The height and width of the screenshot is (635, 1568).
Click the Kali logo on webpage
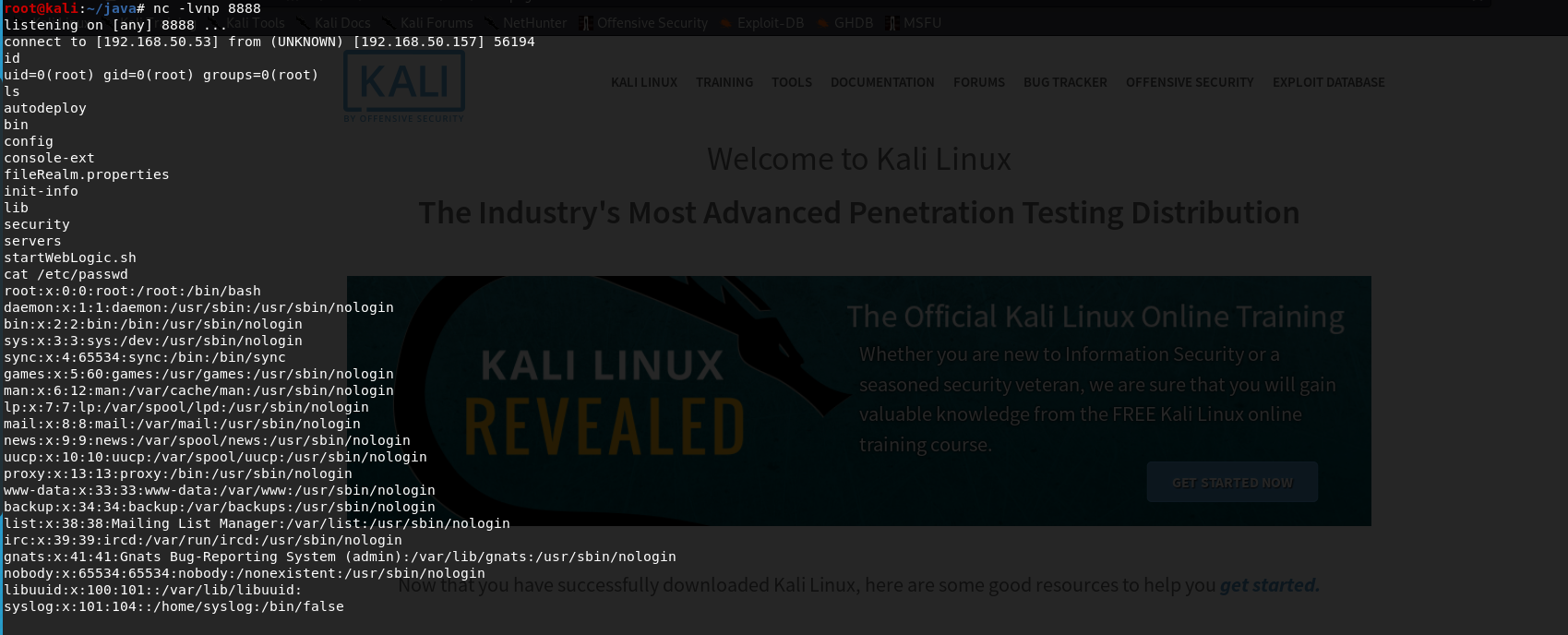coord(404,86)
